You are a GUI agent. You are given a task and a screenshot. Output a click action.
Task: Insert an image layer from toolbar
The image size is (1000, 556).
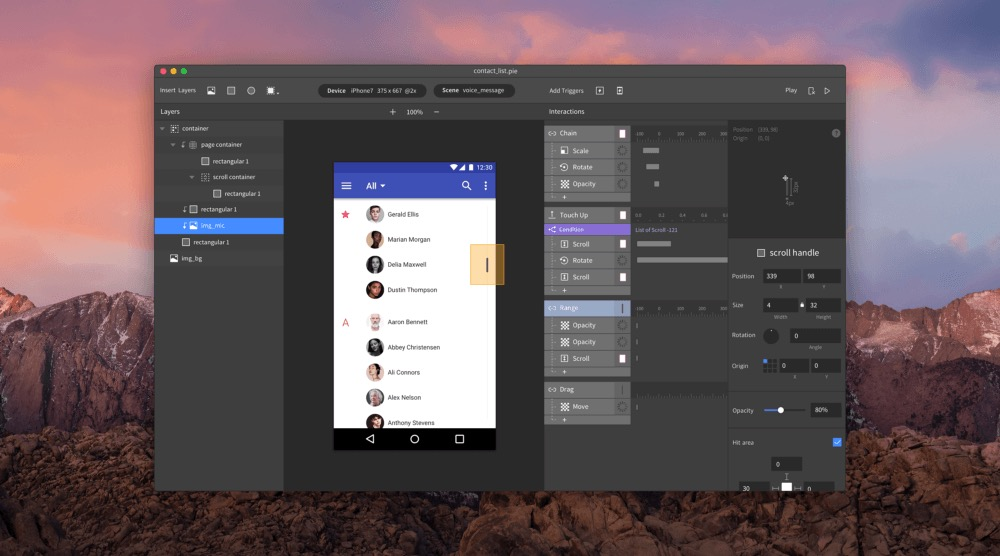[211, 91]
